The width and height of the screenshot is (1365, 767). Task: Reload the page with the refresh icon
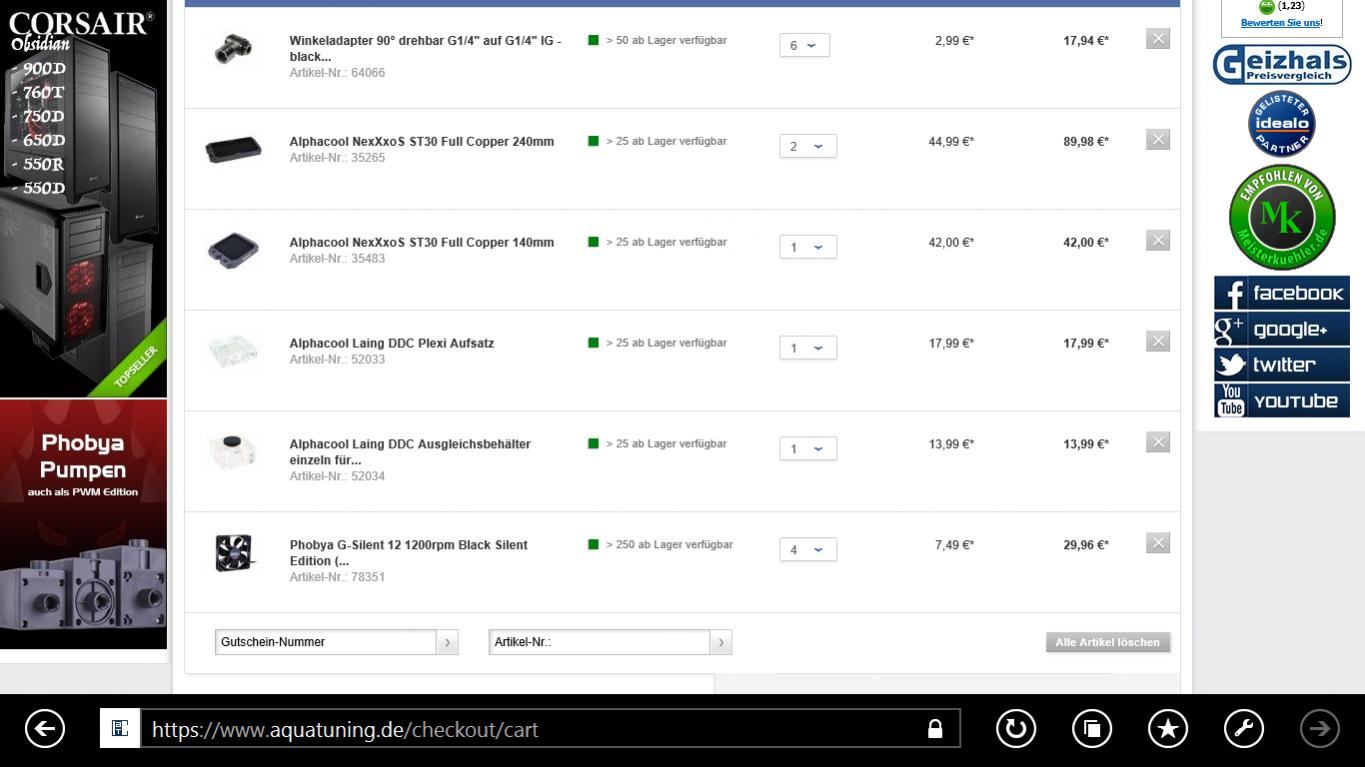pyautogui.click(x=1015, y=729)
